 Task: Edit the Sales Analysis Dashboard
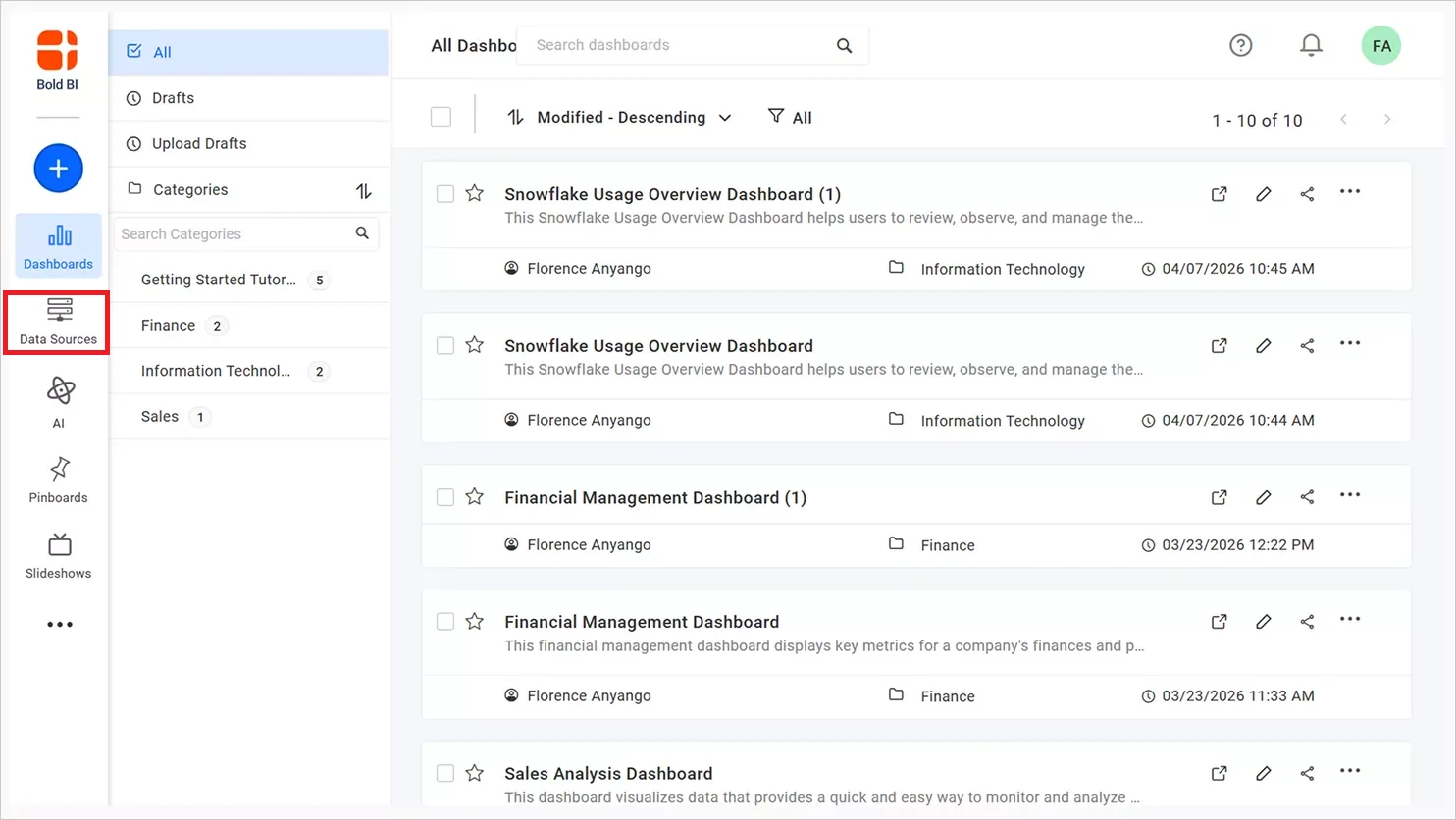click(x=1263, y=773)
